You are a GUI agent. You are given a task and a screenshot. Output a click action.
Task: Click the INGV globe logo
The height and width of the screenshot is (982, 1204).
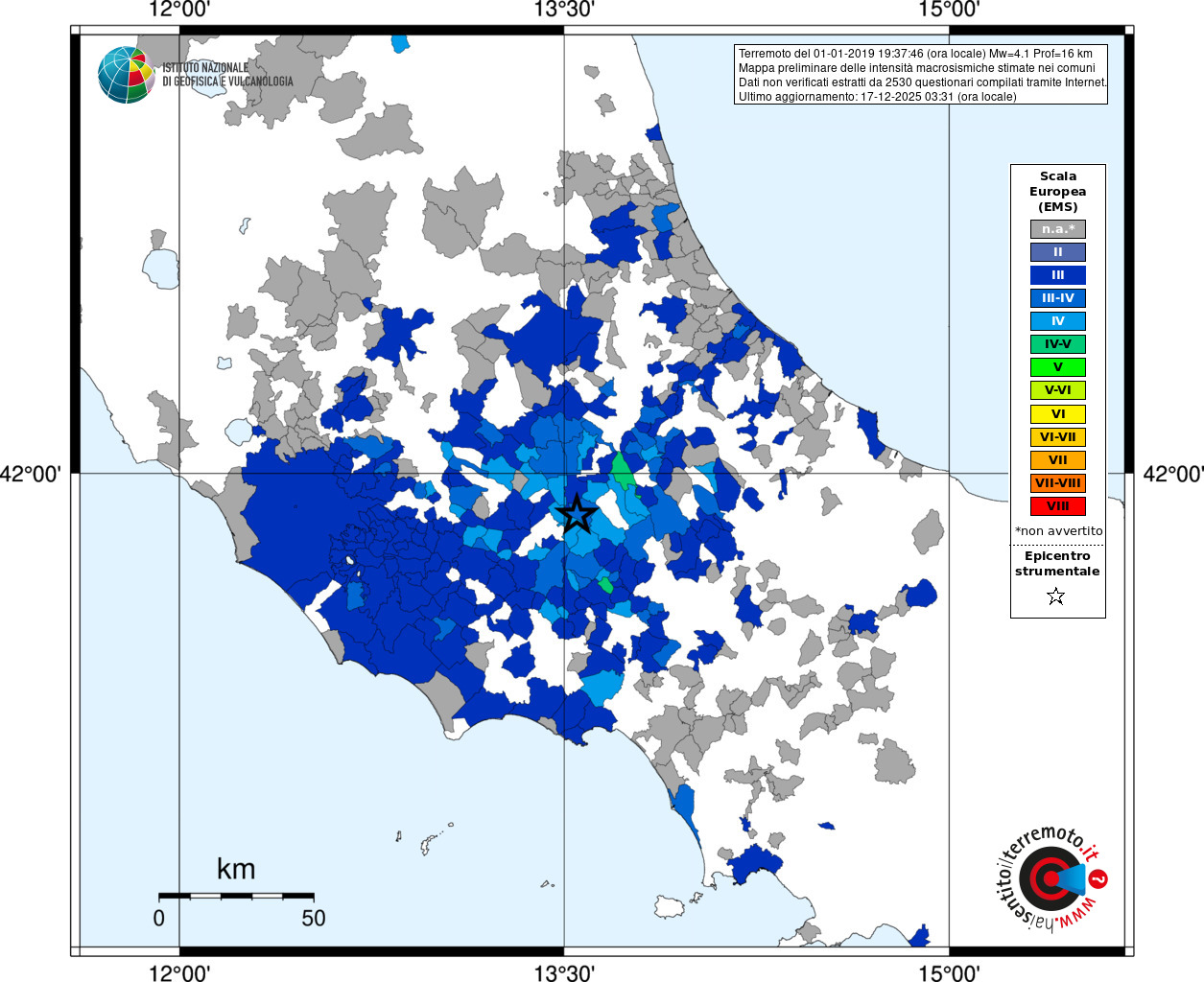point(126,75)
